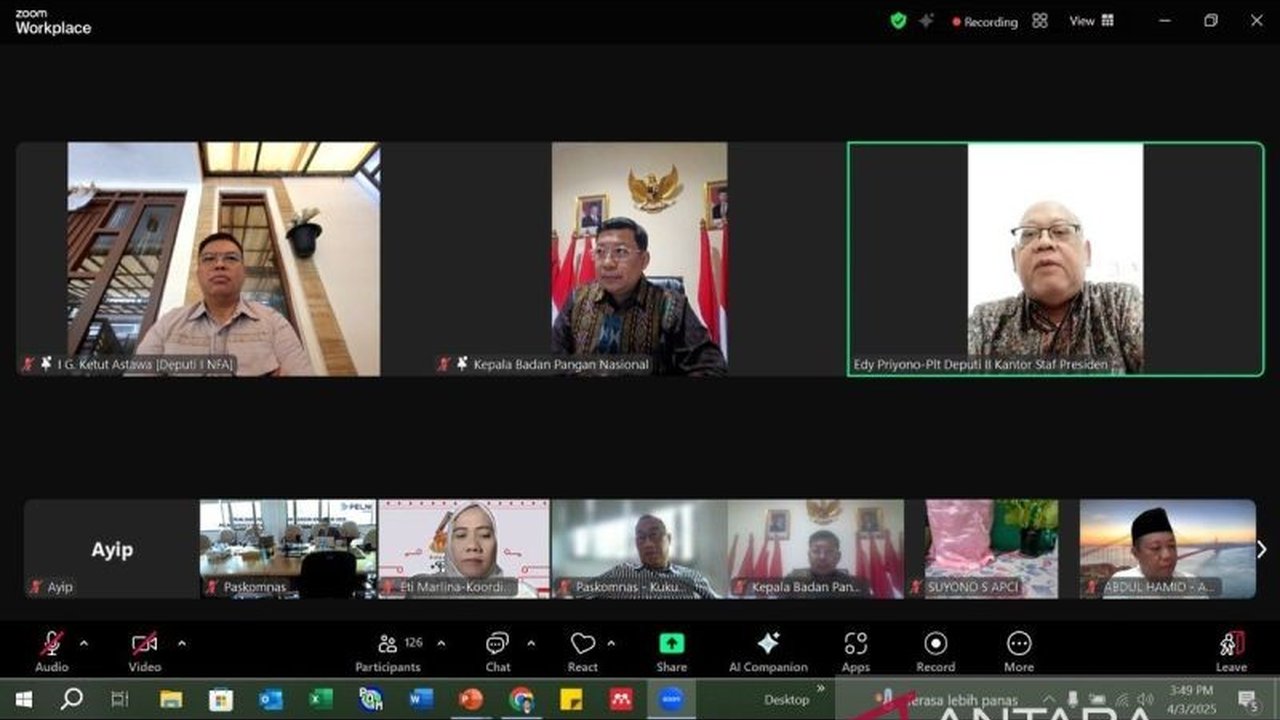Open the Windows Start menu
Screen dimensions: 1280x720
pos(22,700)
